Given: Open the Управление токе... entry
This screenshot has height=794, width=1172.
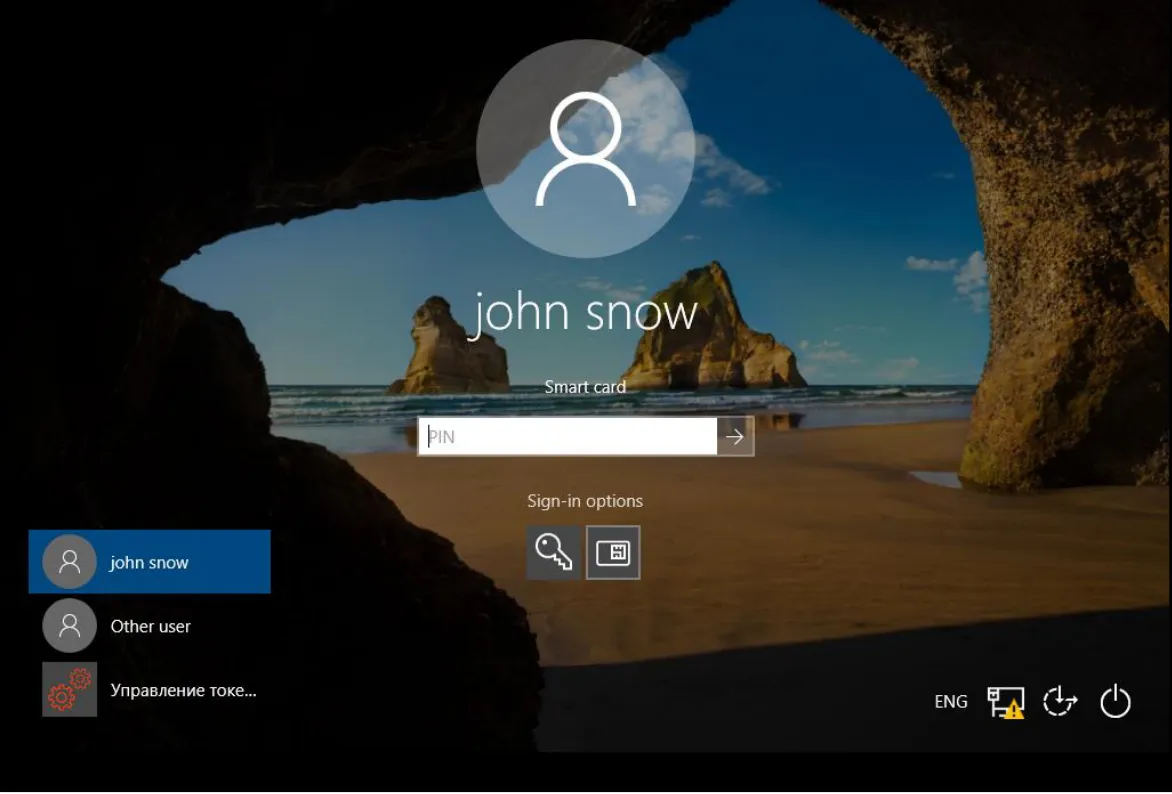Looking at the screenshot, I should 149,689.
